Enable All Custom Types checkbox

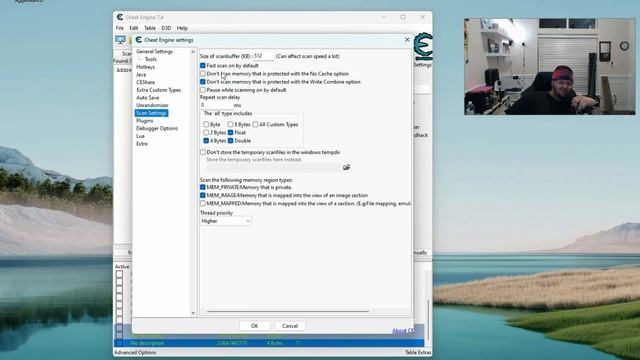(x=255, y=124)
